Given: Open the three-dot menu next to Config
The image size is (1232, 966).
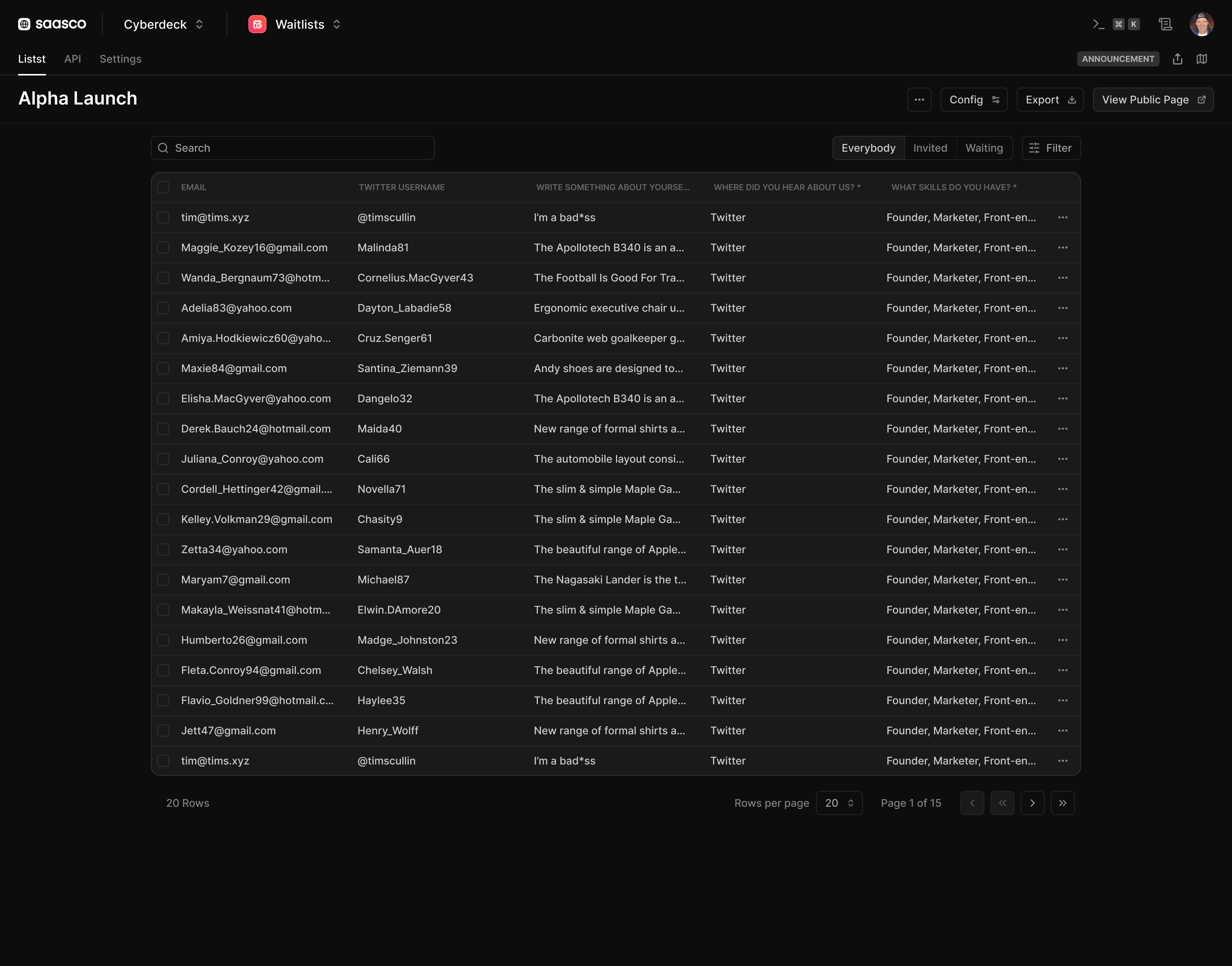Looking at the screenshot, I should pos(919,100).
